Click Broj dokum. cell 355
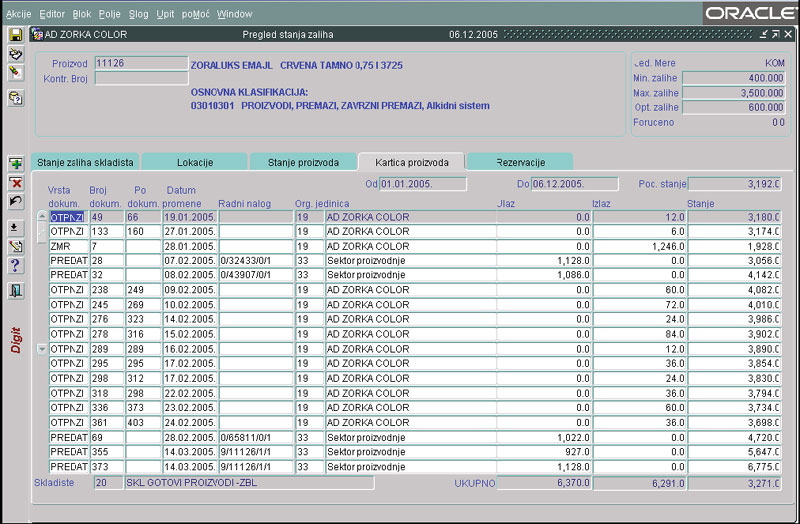This screenshot has width=800, height=524. pos(107,452)
